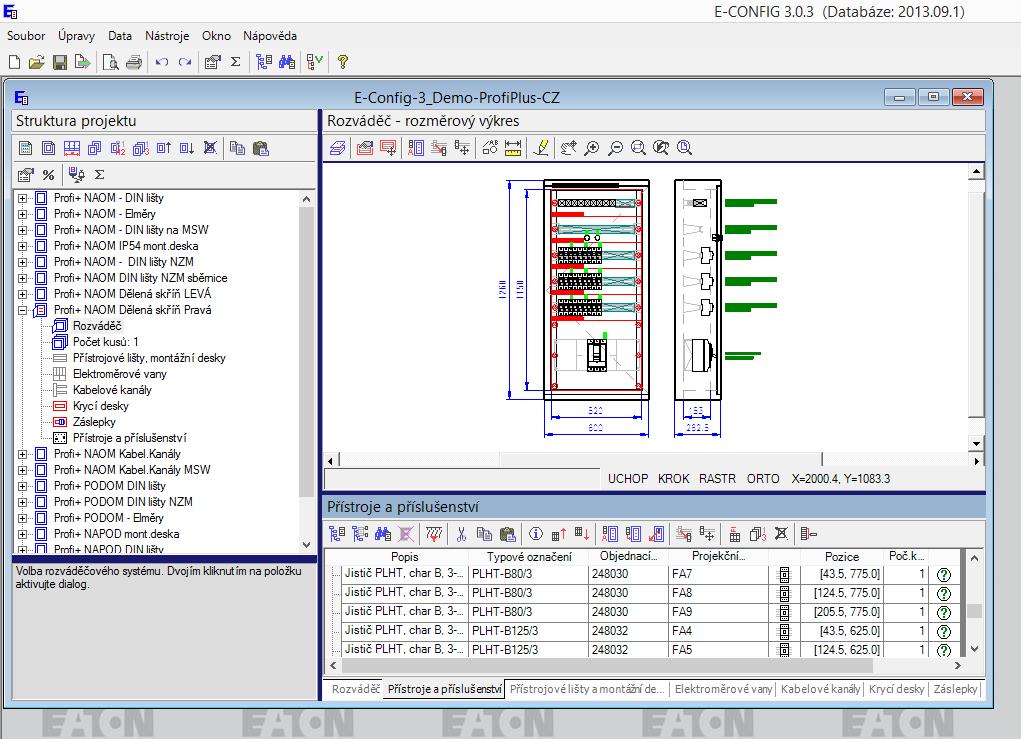
Task: Click the binoculars search icon in main toolbar
Action: click(x=287, y=62)
